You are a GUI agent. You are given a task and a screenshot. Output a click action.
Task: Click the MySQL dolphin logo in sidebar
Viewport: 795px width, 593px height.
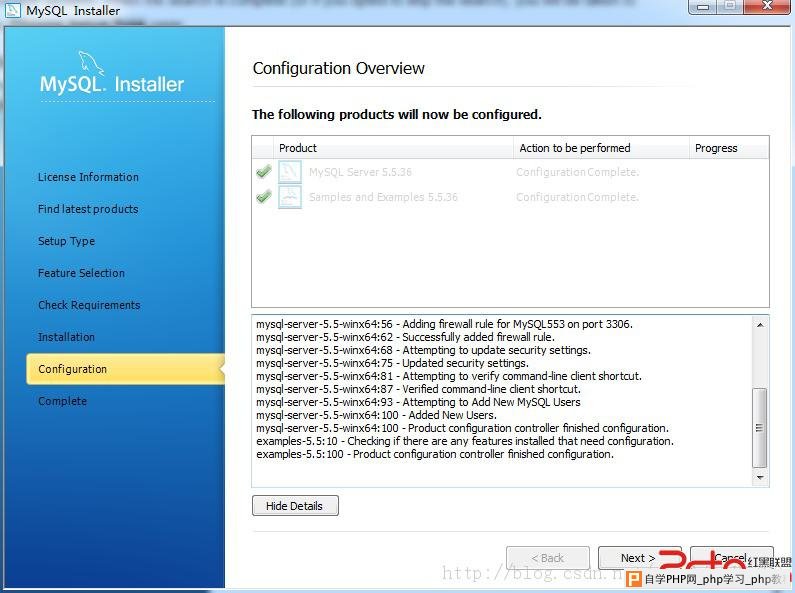click(91, 63)
